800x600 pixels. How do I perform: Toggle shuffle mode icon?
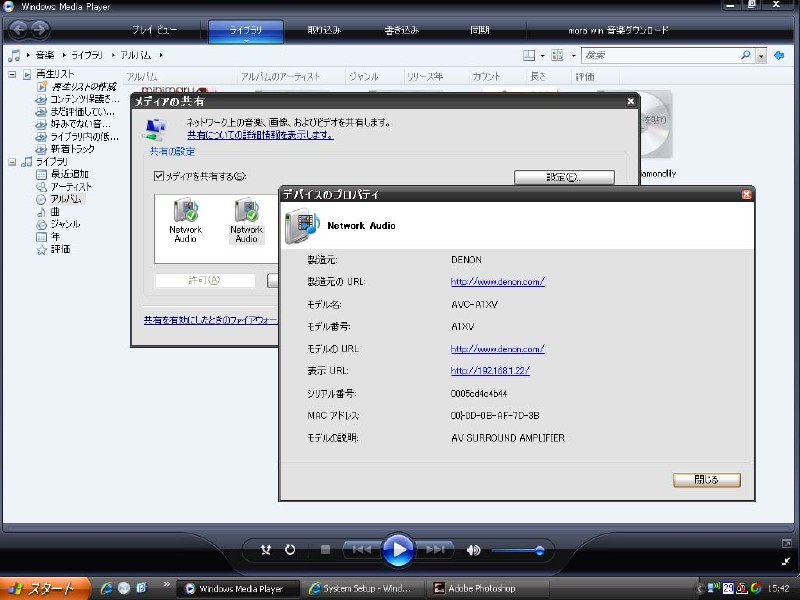tap(266, 549)
